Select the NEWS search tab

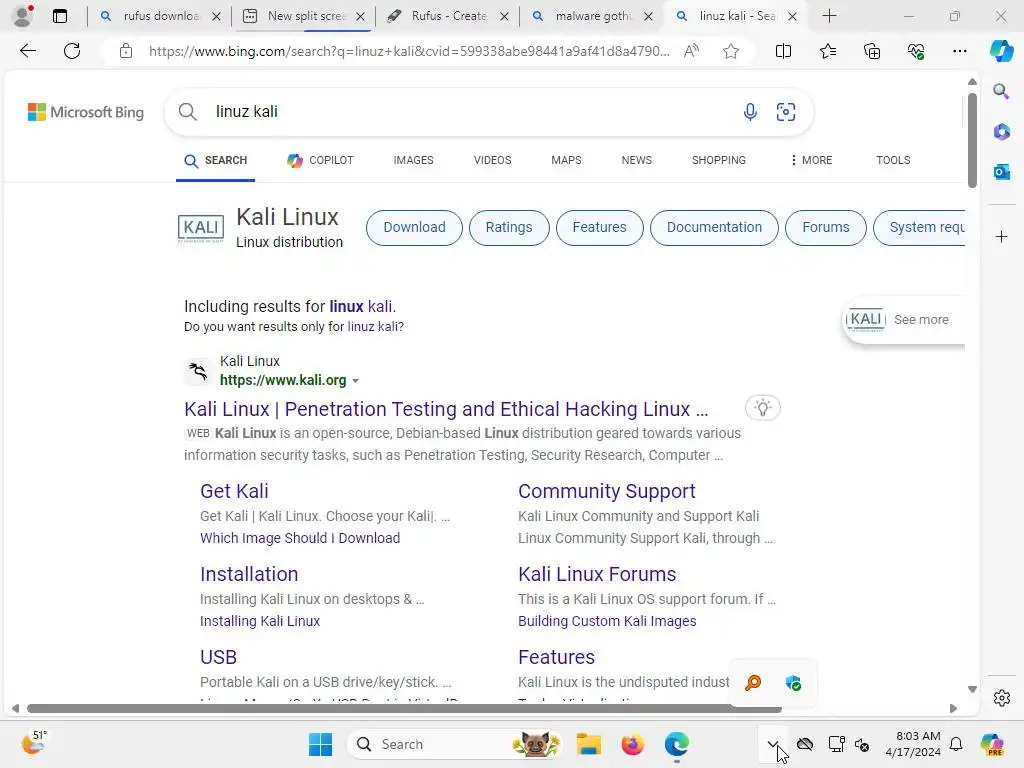(637, 160)
